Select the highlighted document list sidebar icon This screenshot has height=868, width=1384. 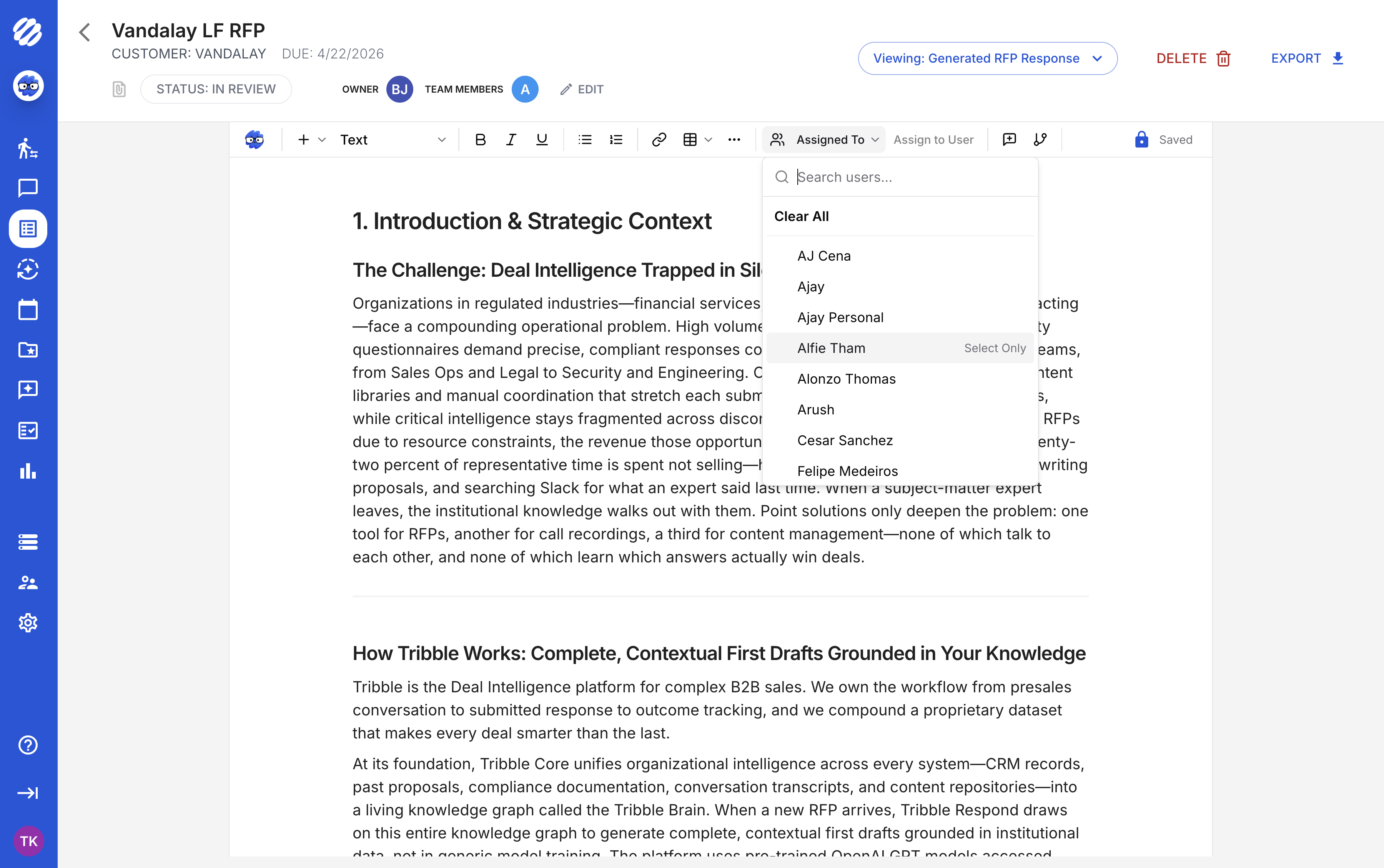[28, 228]
